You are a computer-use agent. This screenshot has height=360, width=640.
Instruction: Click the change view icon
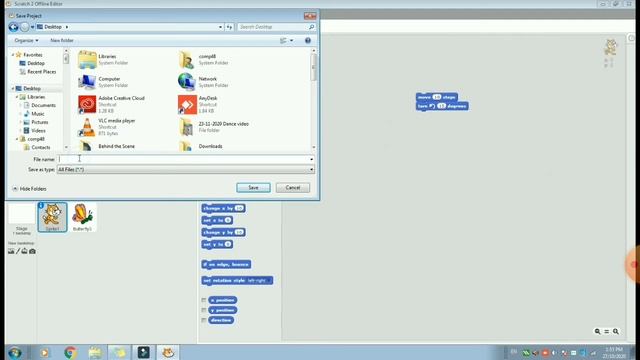283,40
